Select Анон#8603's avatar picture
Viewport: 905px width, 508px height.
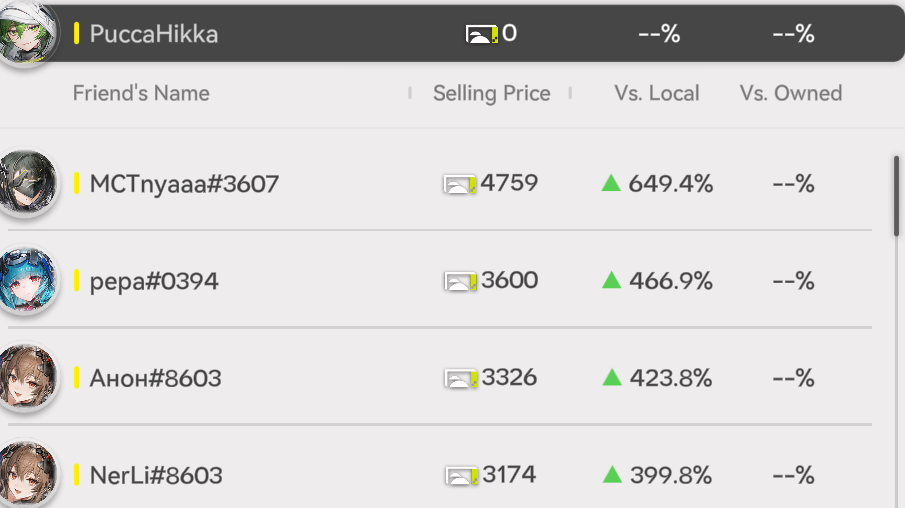pos(25,378)
